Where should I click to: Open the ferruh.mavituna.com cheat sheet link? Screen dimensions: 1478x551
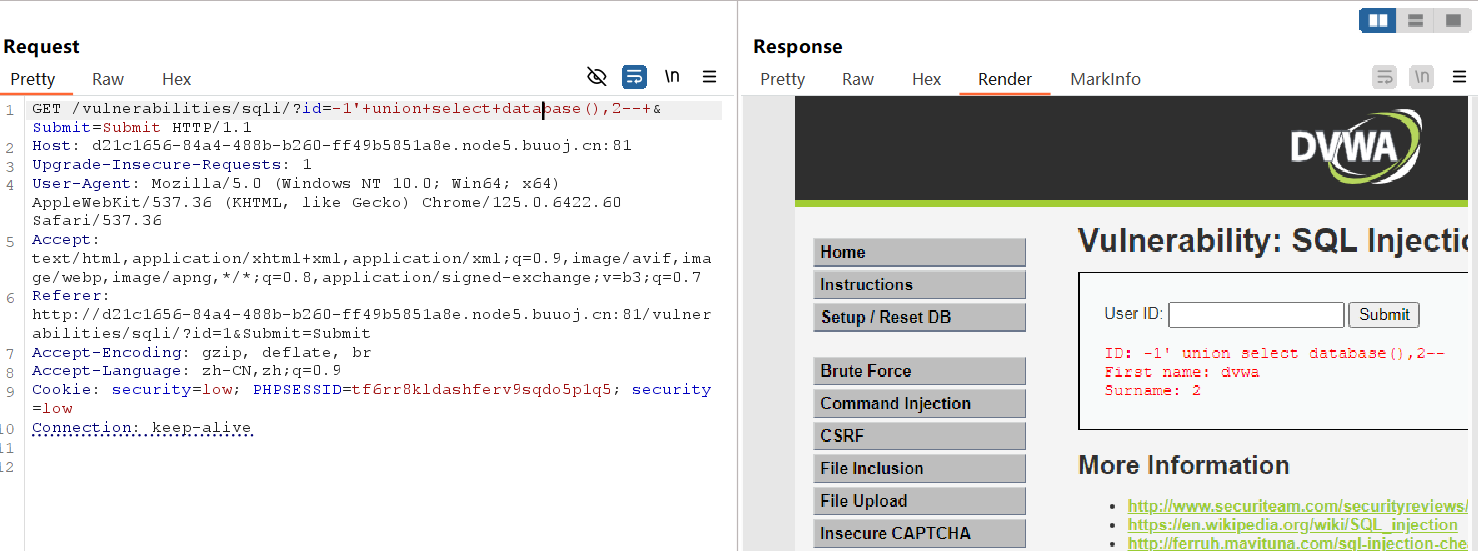point(1297,544)
